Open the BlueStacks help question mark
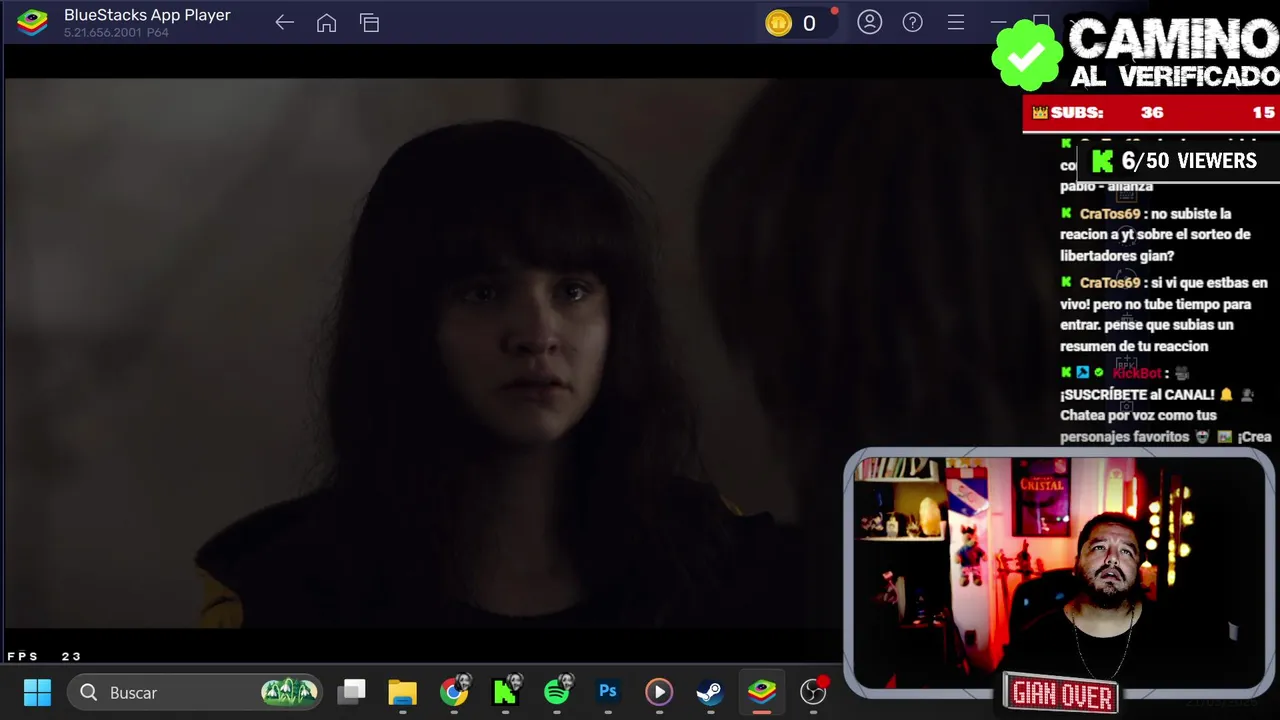 (912, 22)
